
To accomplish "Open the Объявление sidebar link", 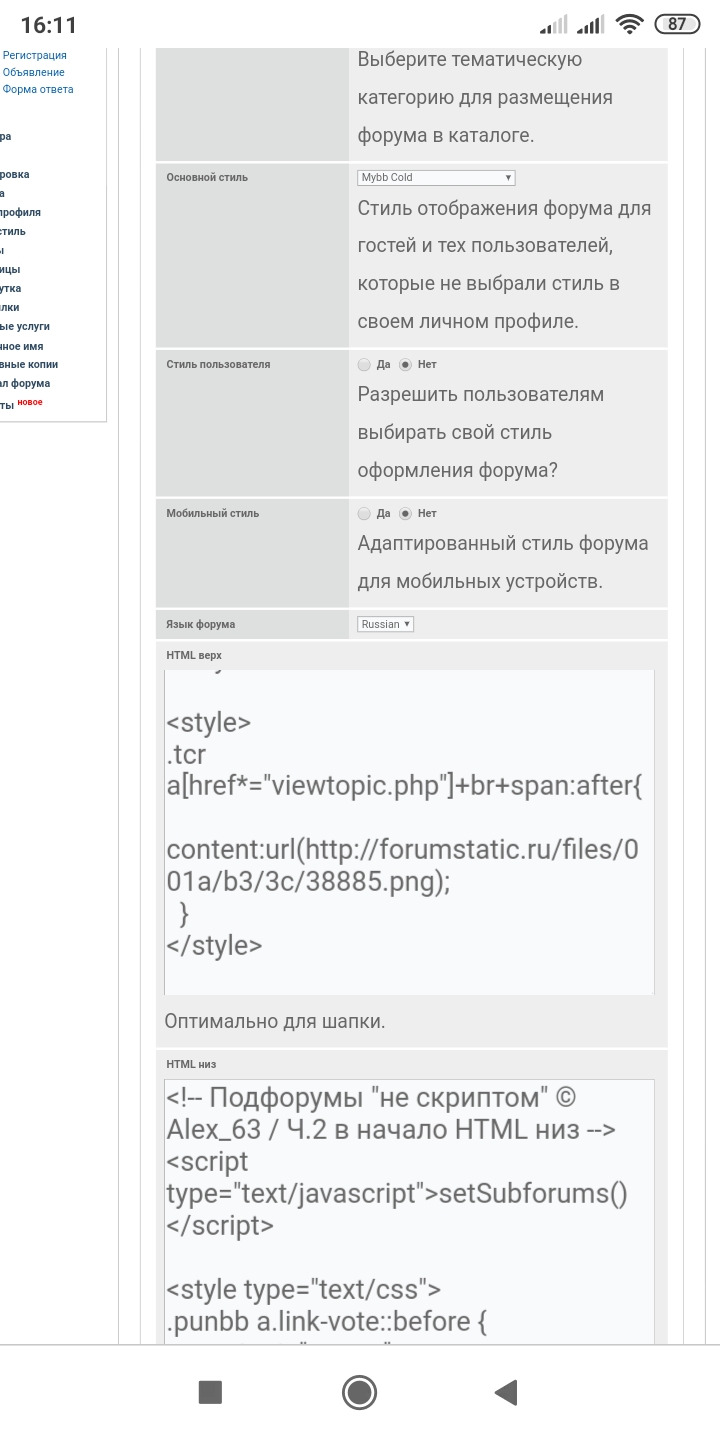I will (34, 73).
